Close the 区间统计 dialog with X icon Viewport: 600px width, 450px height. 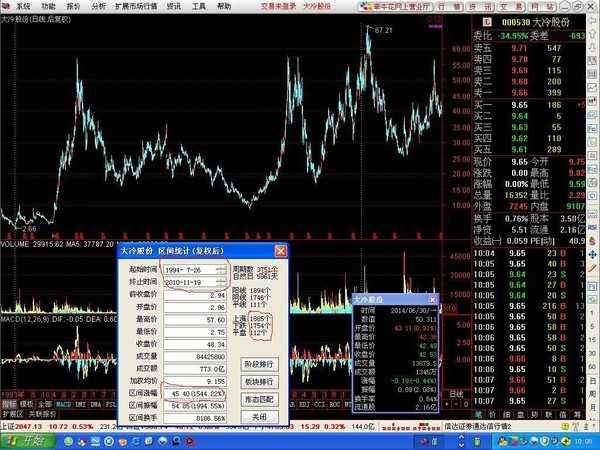[280, 251]
